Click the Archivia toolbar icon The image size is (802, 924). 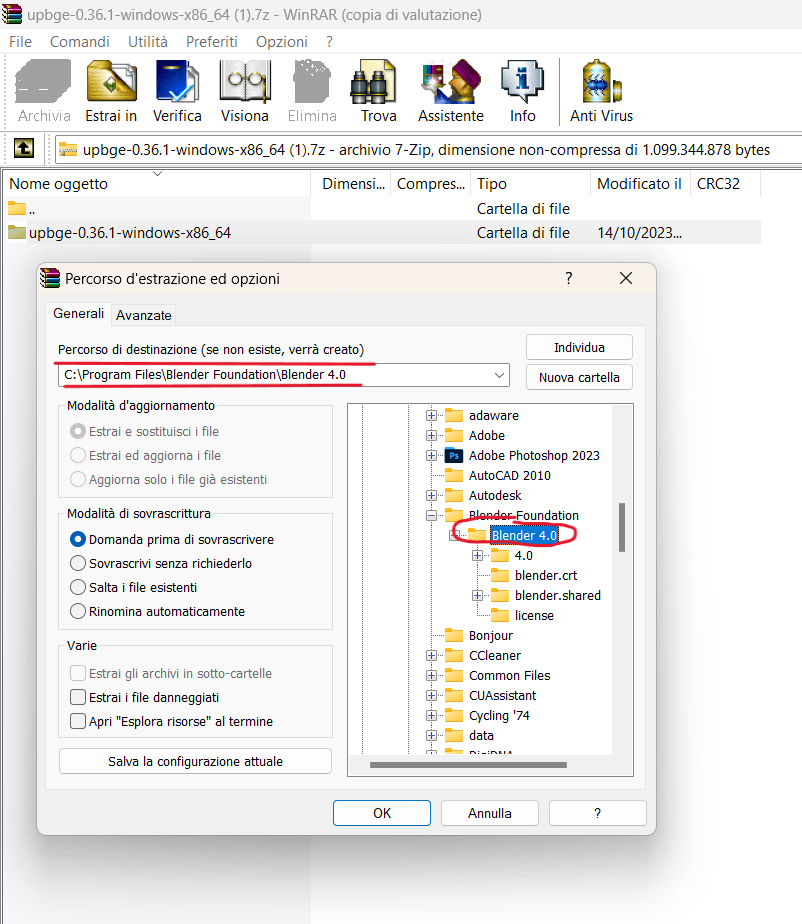pos(44,82)
